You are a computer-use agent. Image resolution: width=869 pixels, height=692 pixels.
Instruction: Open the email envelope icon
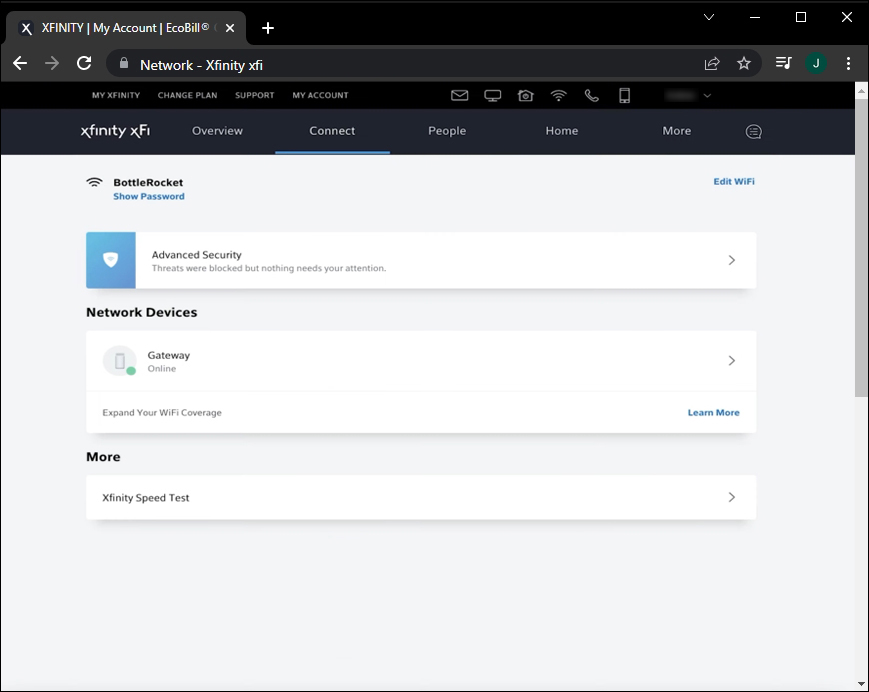pyautogui.click(x=459, y=96)
